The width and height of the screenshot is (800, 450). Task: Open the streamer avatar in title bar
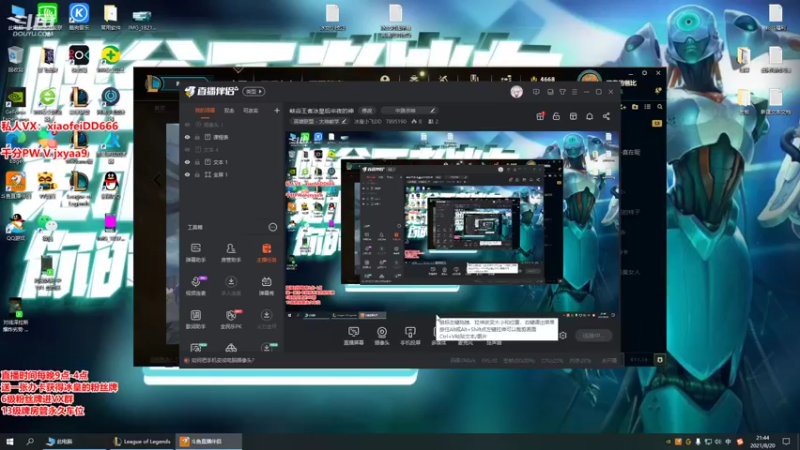(x=516, y=92)
